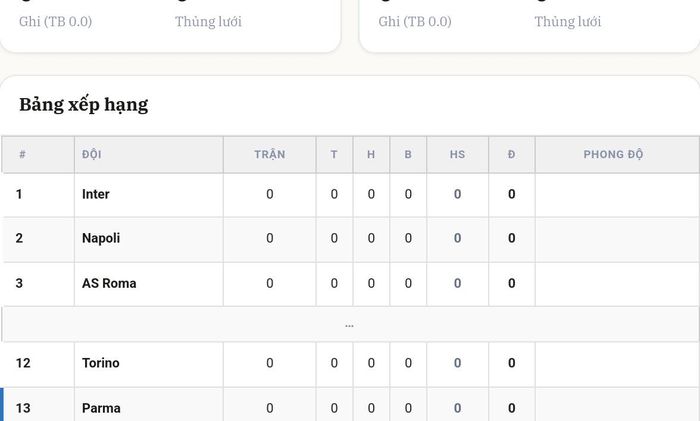Select the Bảng xếp hạng heading
The height and width of the screenshot is (421, 700).
click(x=83, y=105)
